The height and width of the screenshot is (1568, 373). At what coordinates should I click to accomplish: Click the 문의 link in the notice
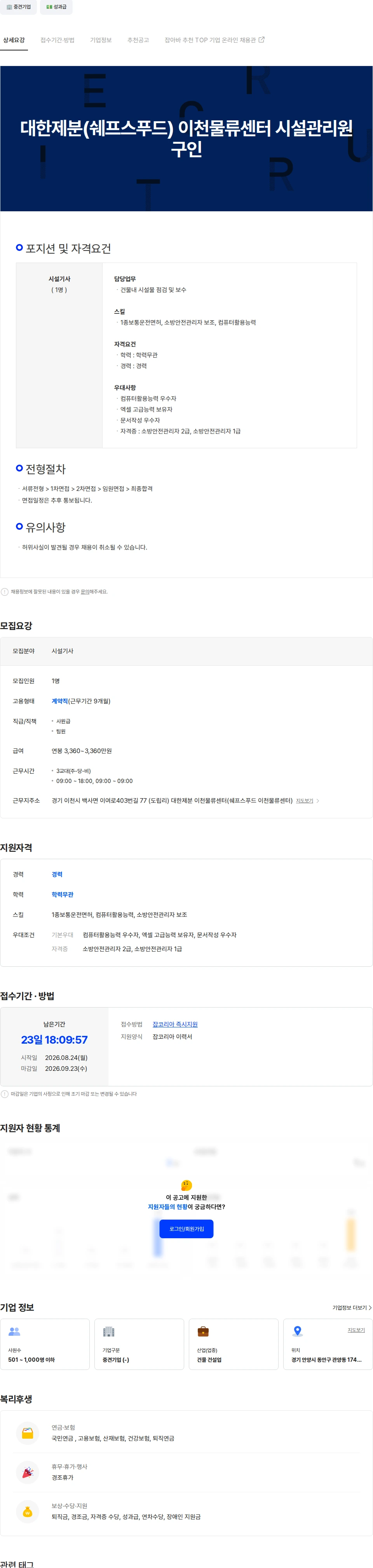click(85, 592)
